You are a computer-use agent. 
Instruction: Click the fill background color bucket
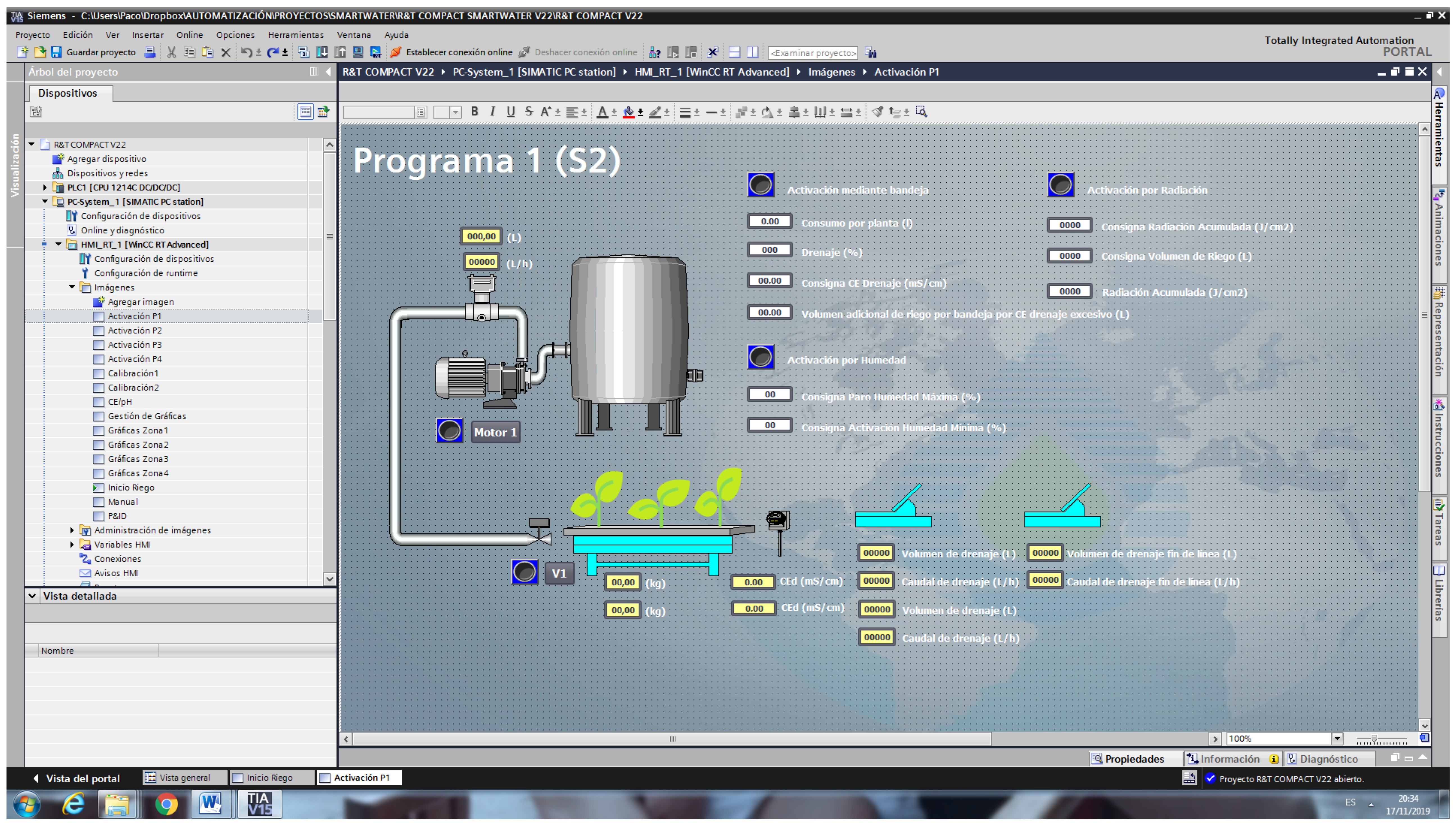coord(628,112)
